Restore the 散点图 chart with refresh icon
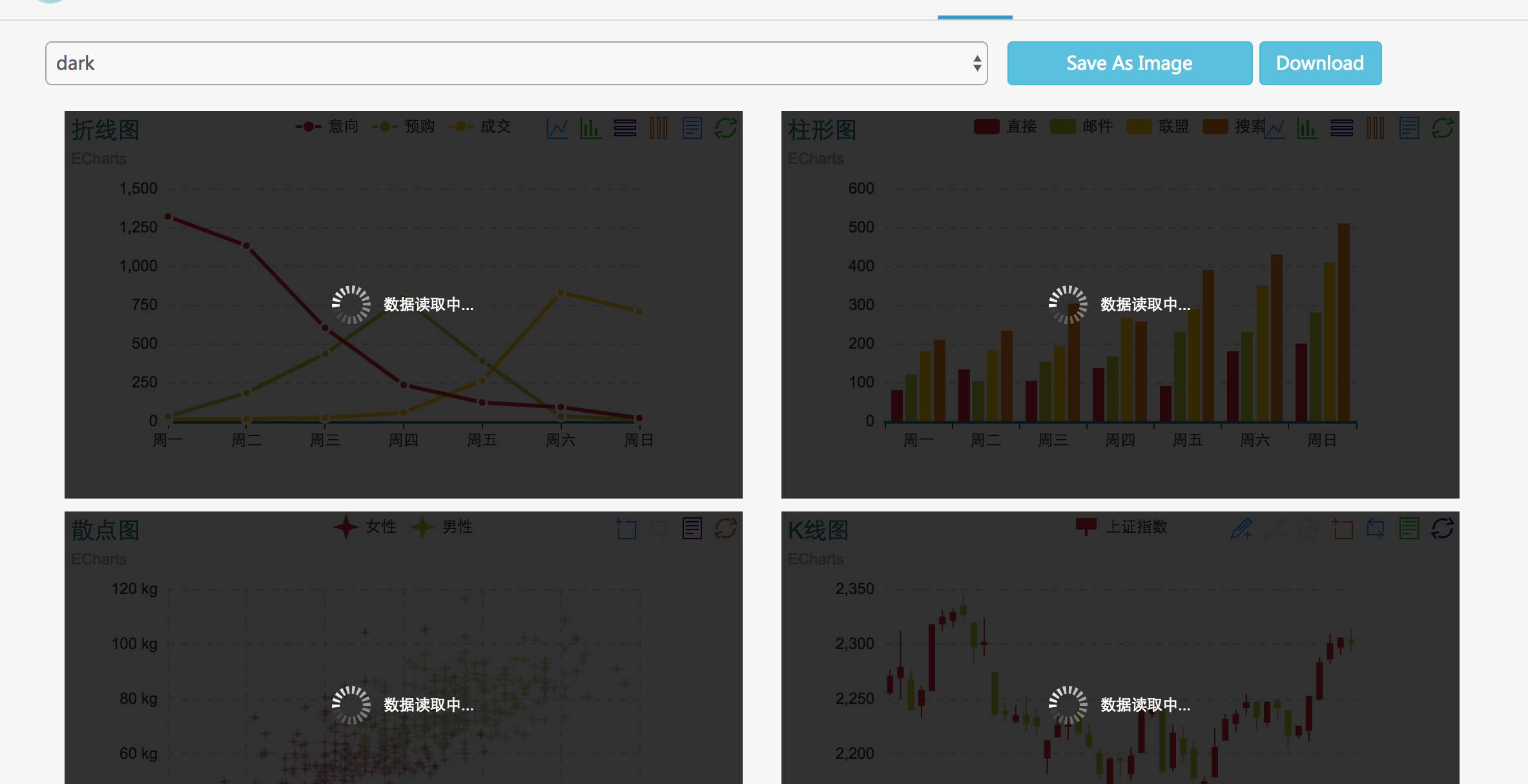 point(726,528)
